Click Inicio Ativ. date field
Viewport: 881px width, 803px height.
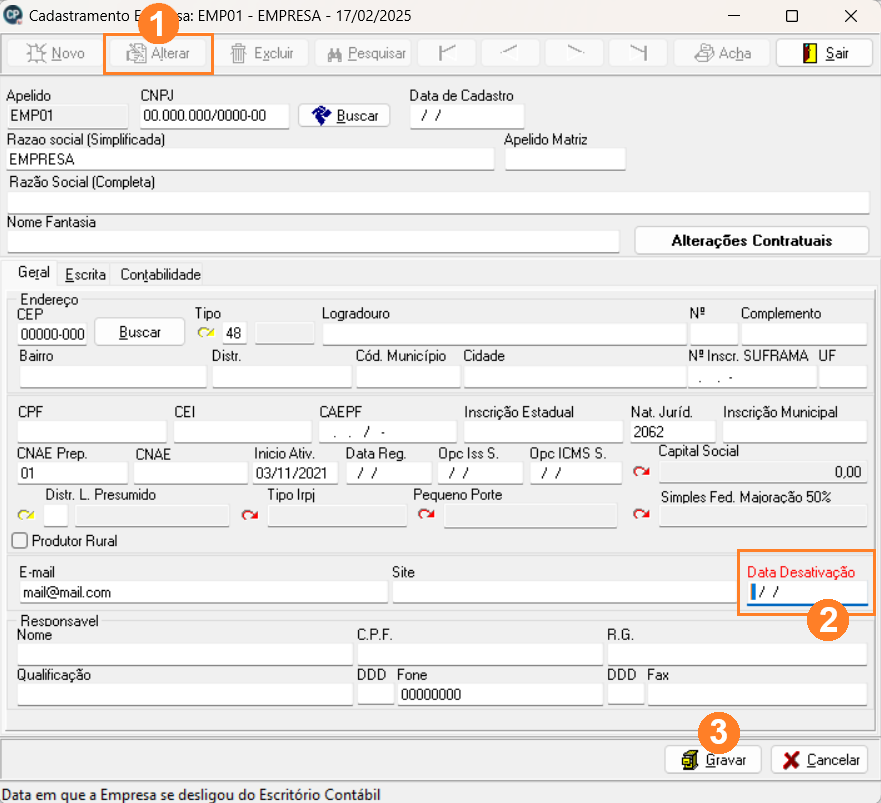click(x=296, y=473)
